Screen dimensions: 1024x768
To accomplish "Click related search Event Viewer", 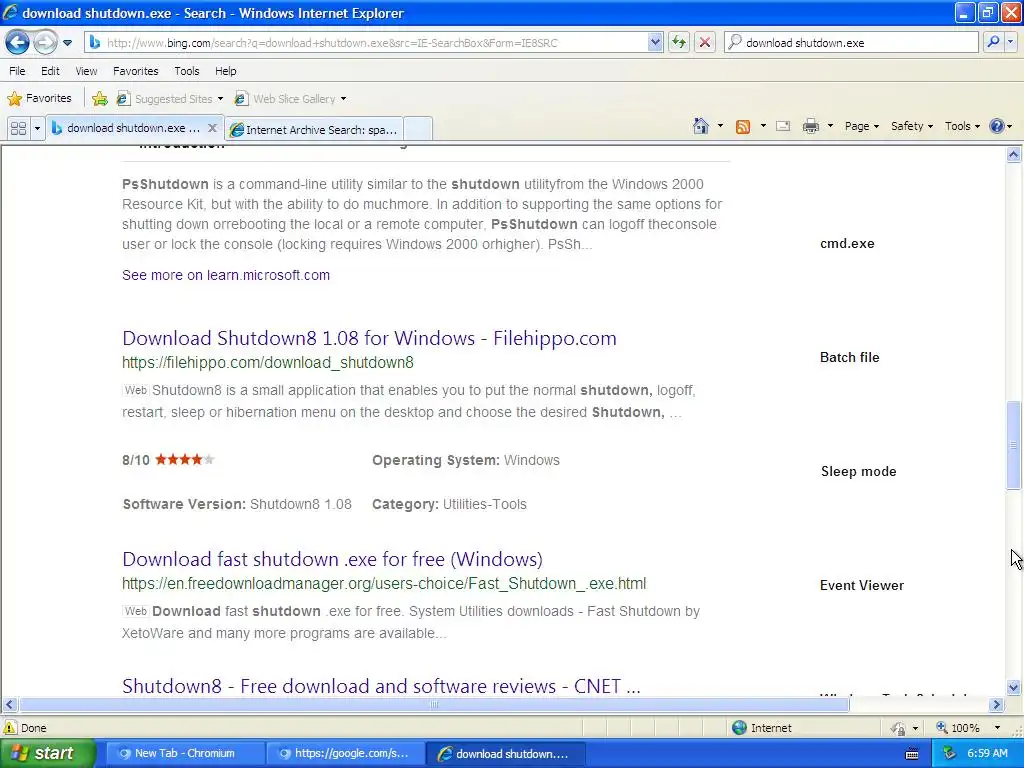I will tap(861, 585).
